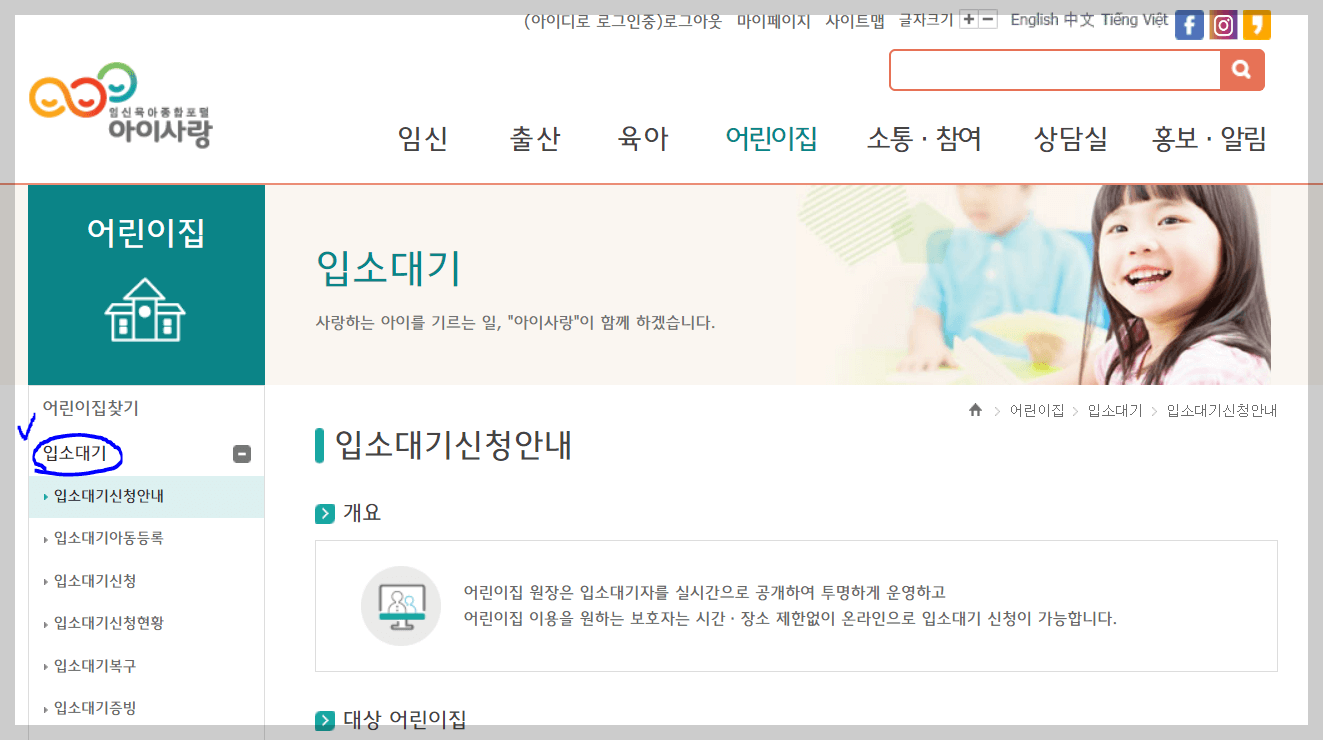This screenshot has height=740, width=1323.
Task: Open 마이페이지
Action: [x=772, y=18]
